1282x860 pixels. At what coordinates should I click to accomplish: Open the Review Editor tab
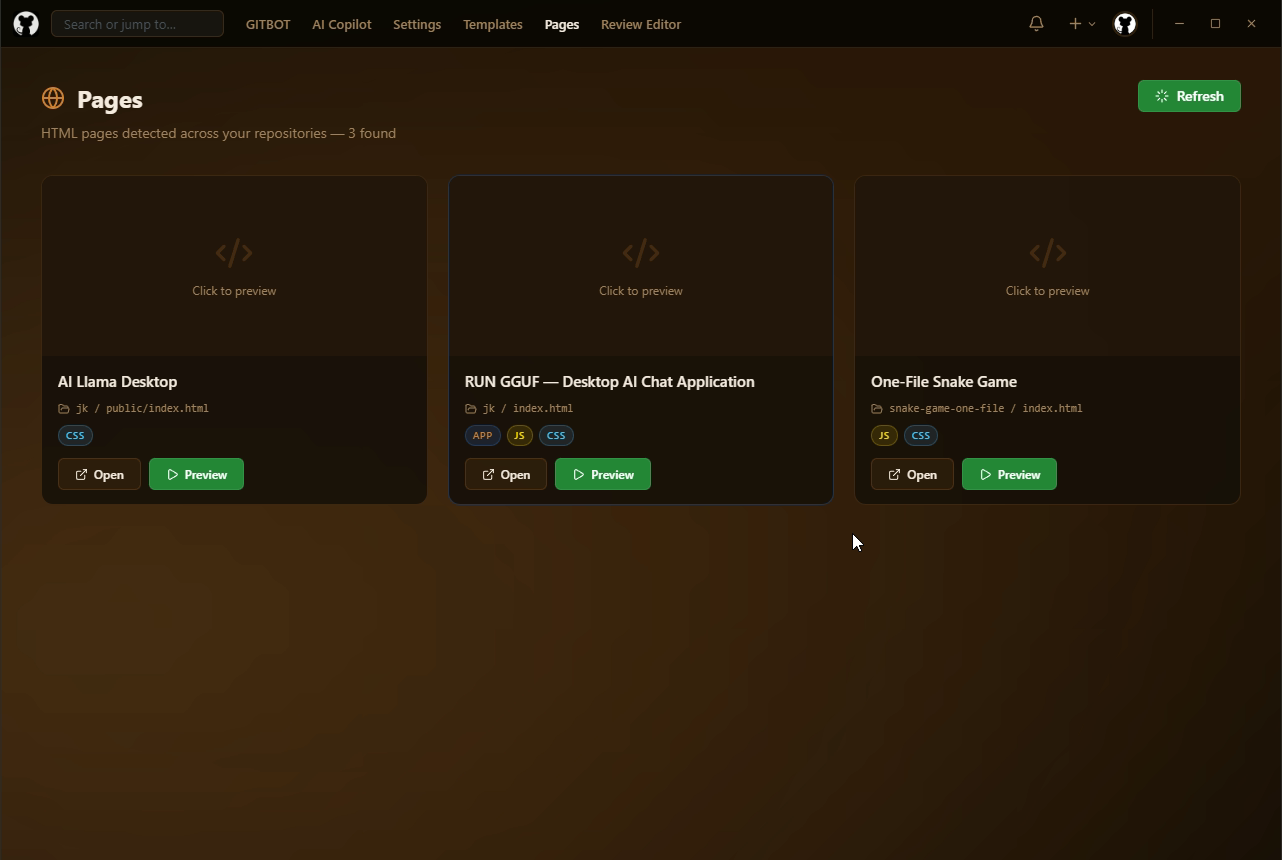tap(640, 24)
